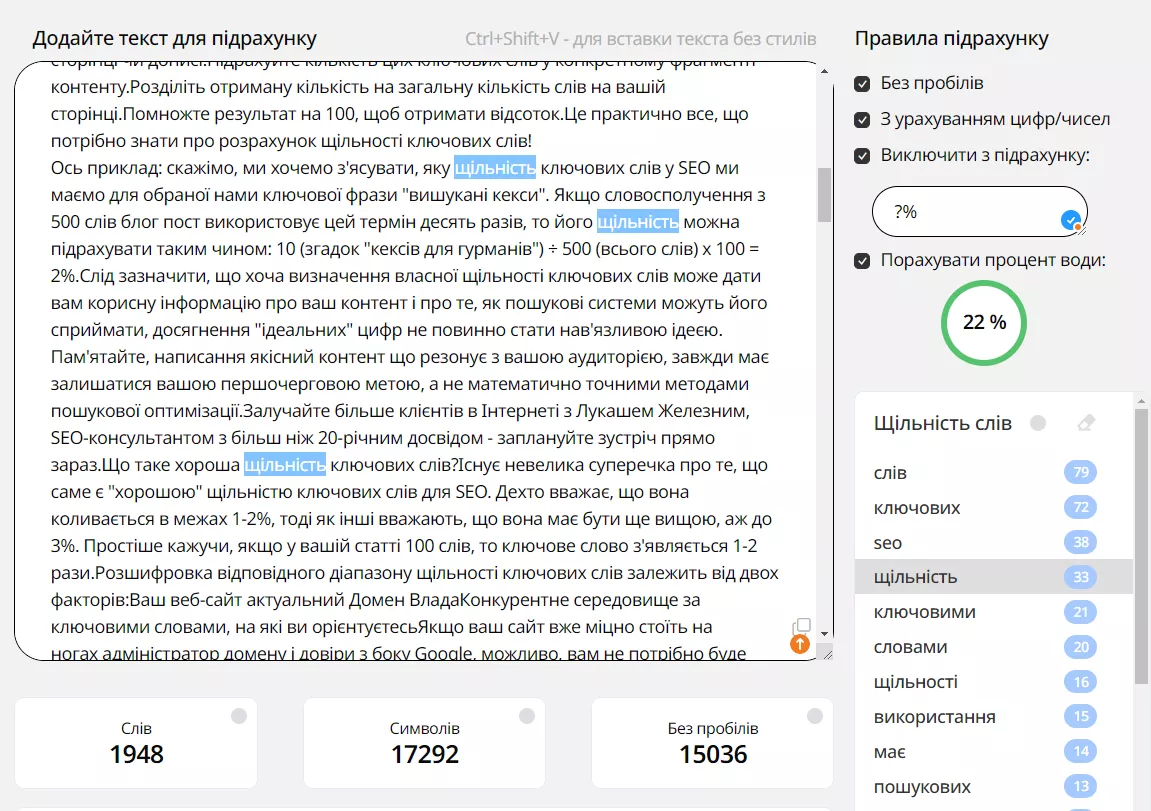This screenshot has height=811, width=1151.
Task: Click the text area scrollbar down arrow
Action: click(824, 633)
